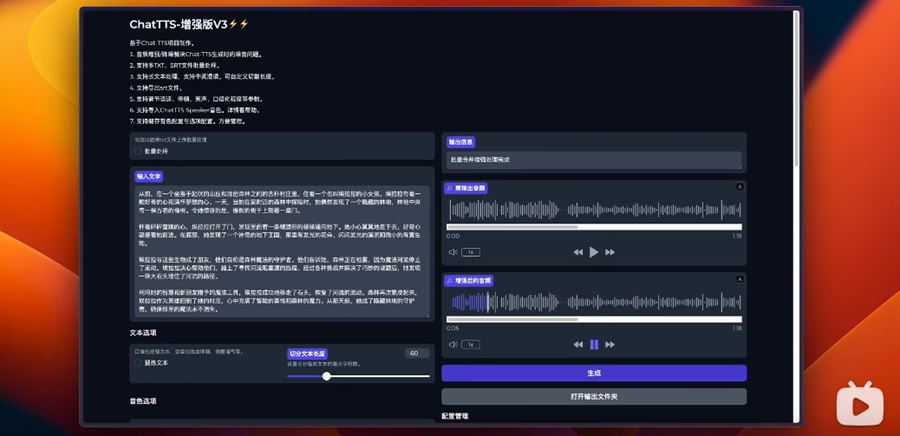
Task: Click the text split length slider handle
Action: [327, 376]
